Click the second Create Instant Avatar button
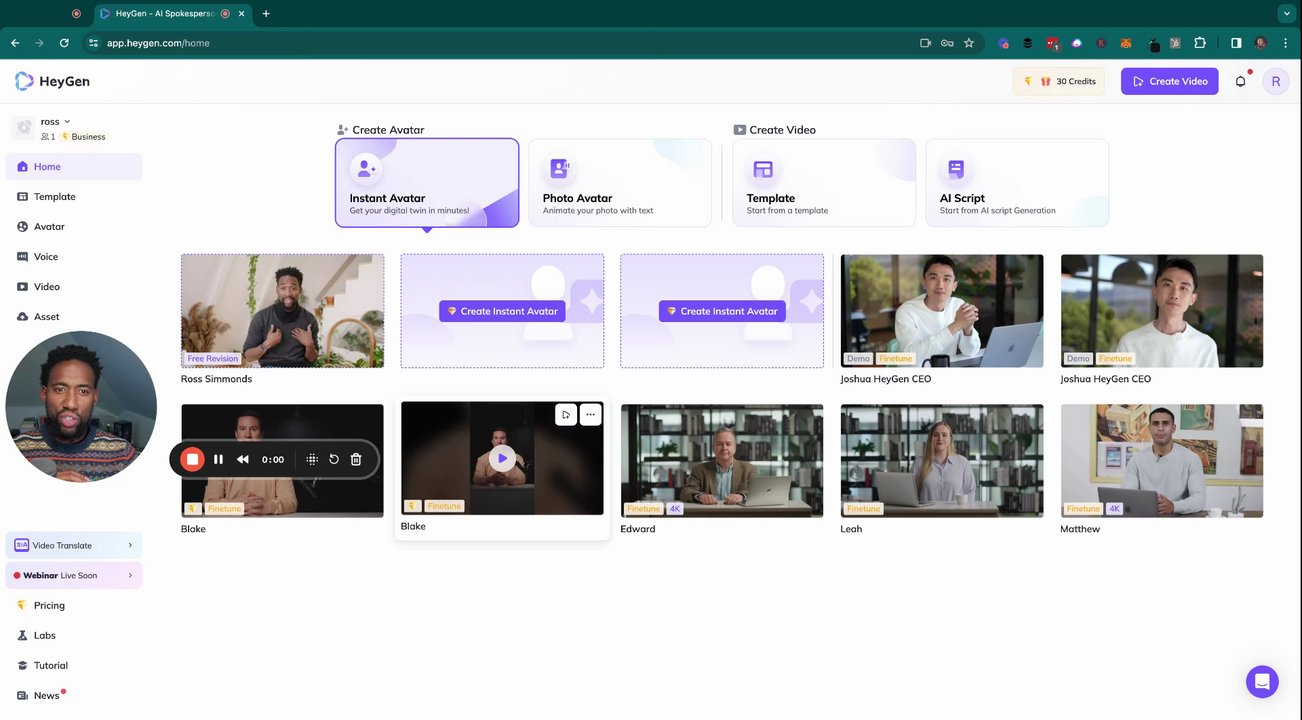 (x=722, y=311)
